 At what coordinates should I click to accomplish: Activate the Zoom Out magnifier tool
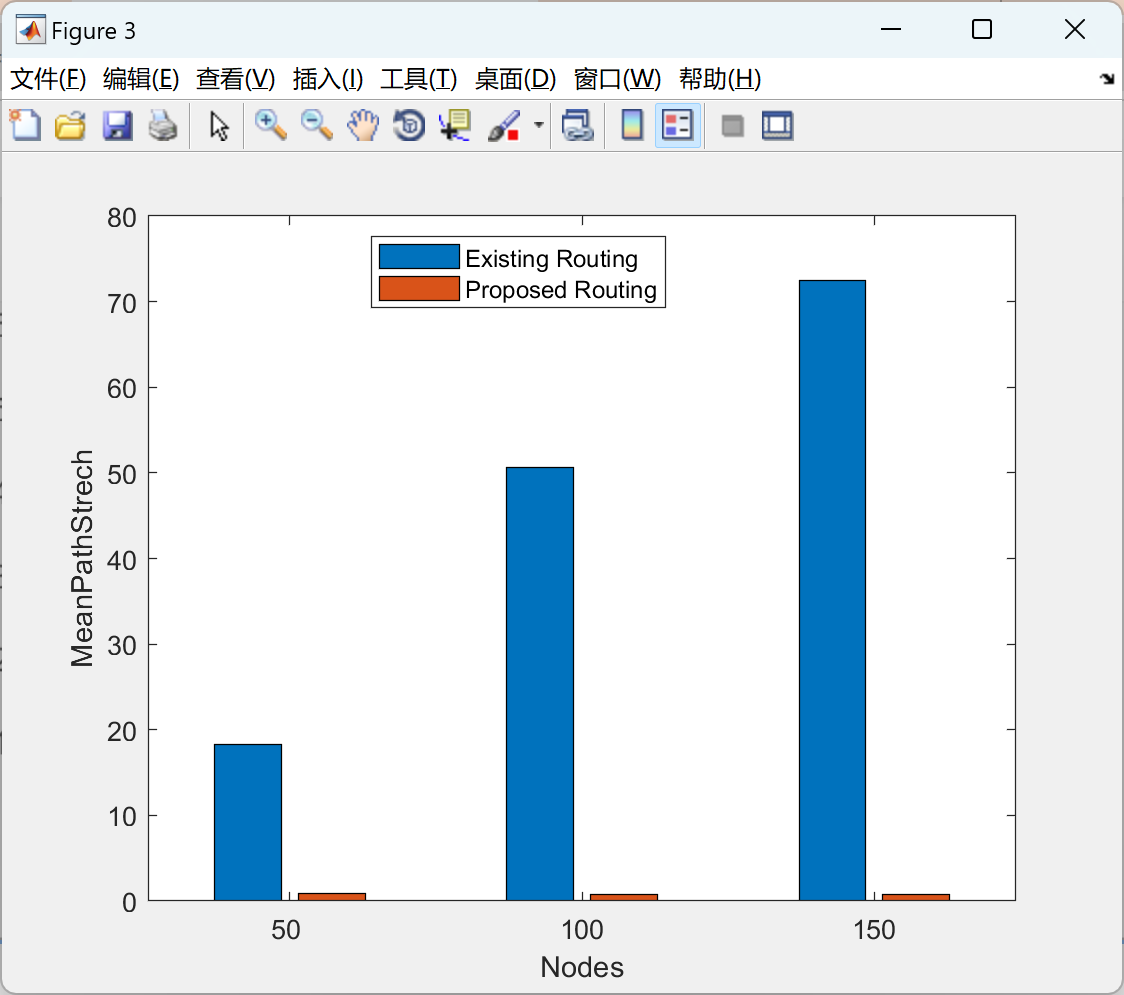[x=317, y=125]
